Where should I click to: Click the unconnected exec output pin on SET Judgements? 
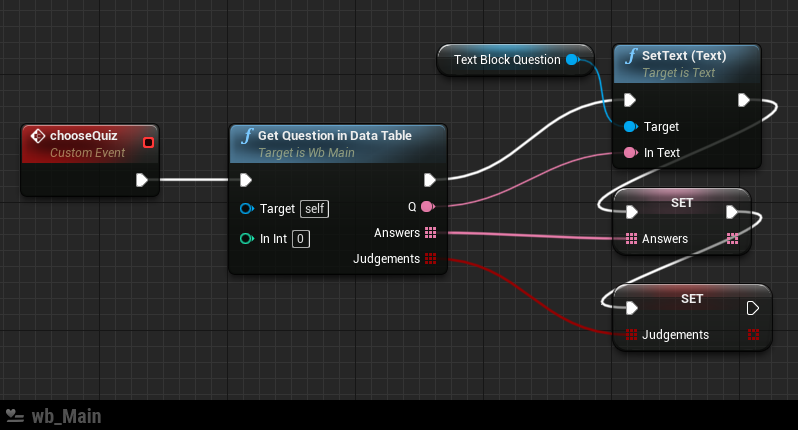753,308
